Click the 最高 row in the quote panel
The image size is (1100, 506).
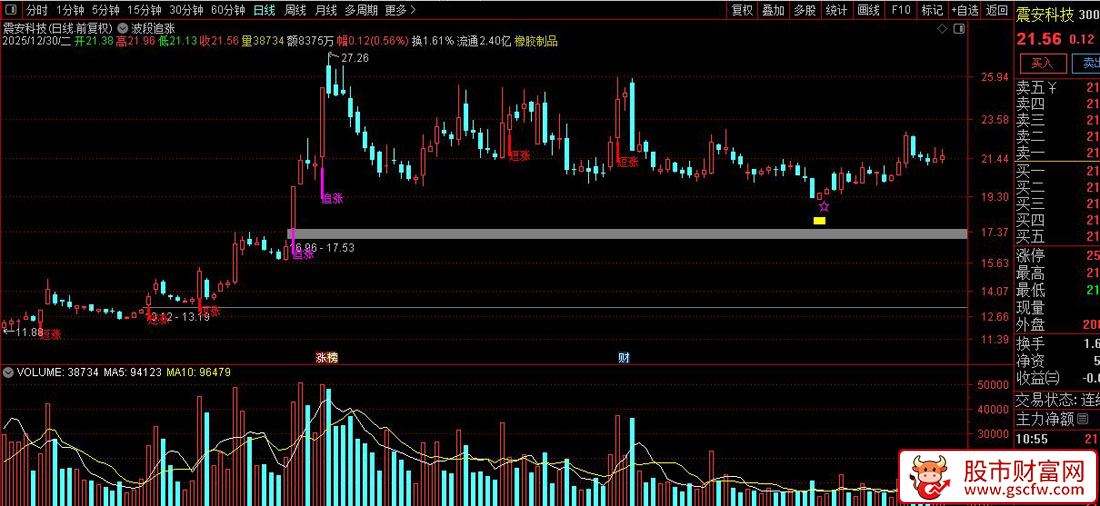tap(1058, 273)
